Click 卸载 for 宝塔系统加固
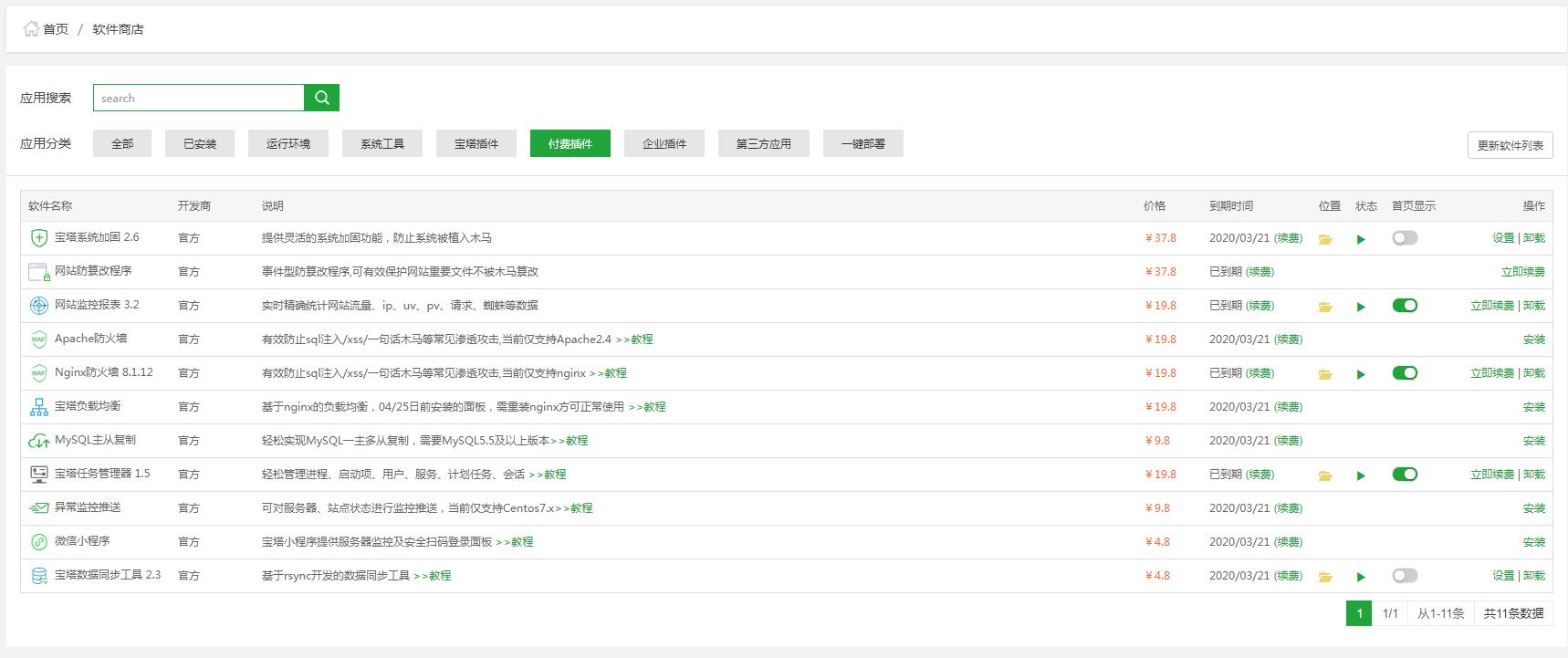The image size is (1568, 658). 1534,237
